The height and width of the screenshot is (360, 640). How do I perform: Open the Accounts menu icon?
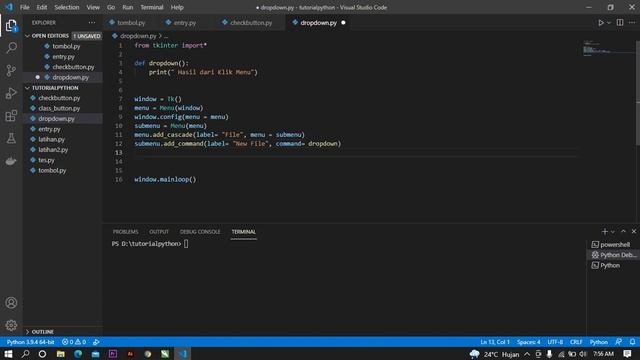[11, 302]
